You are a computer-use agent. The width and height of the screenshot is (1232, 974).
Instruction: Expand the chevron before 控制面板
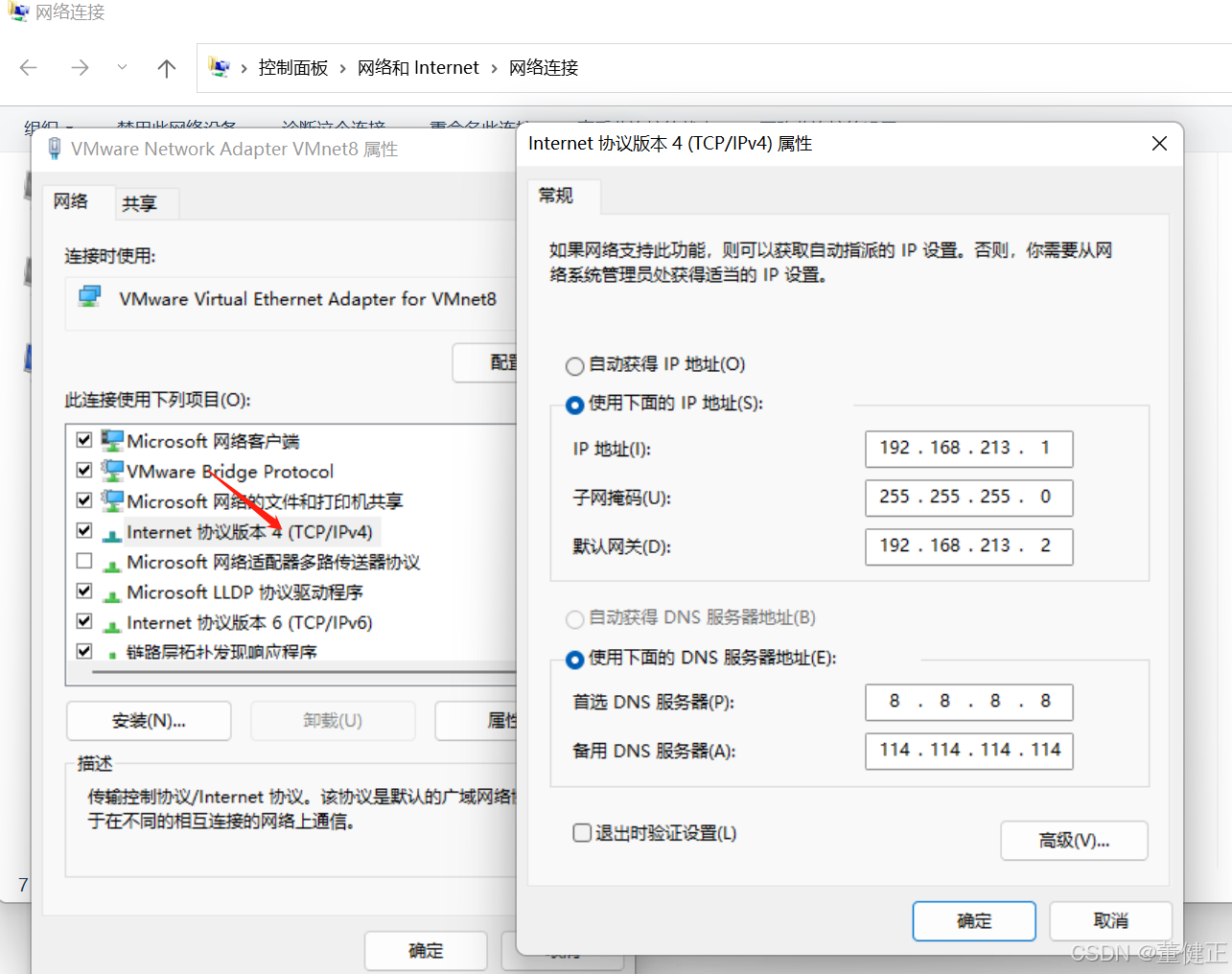click(244, 68)
